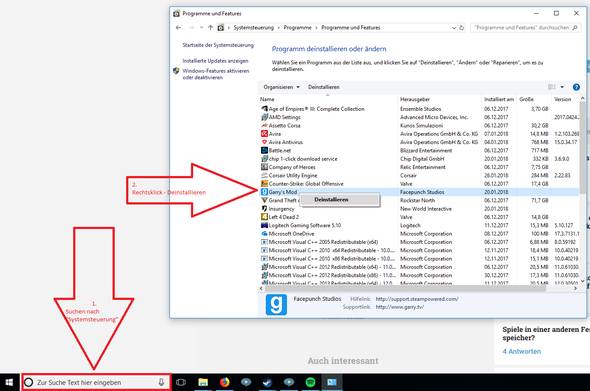Image resolution: width=590 pixels, height=391 pixels.
Task: Open help with the blue question icon
Action: pyautogui.click(x=576, y=87)
